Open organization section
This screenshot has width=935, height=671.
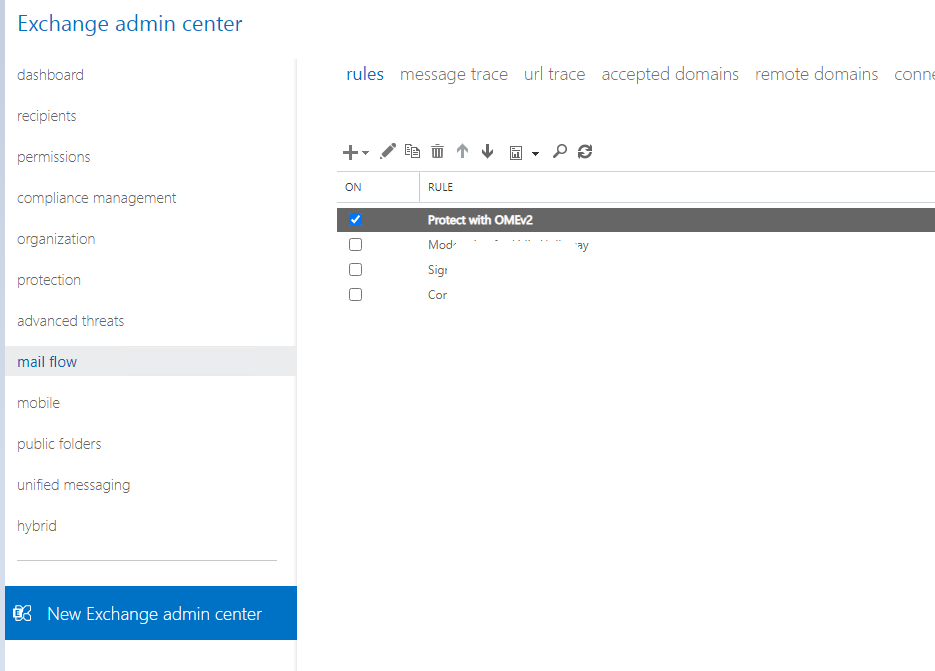point(56,239)
